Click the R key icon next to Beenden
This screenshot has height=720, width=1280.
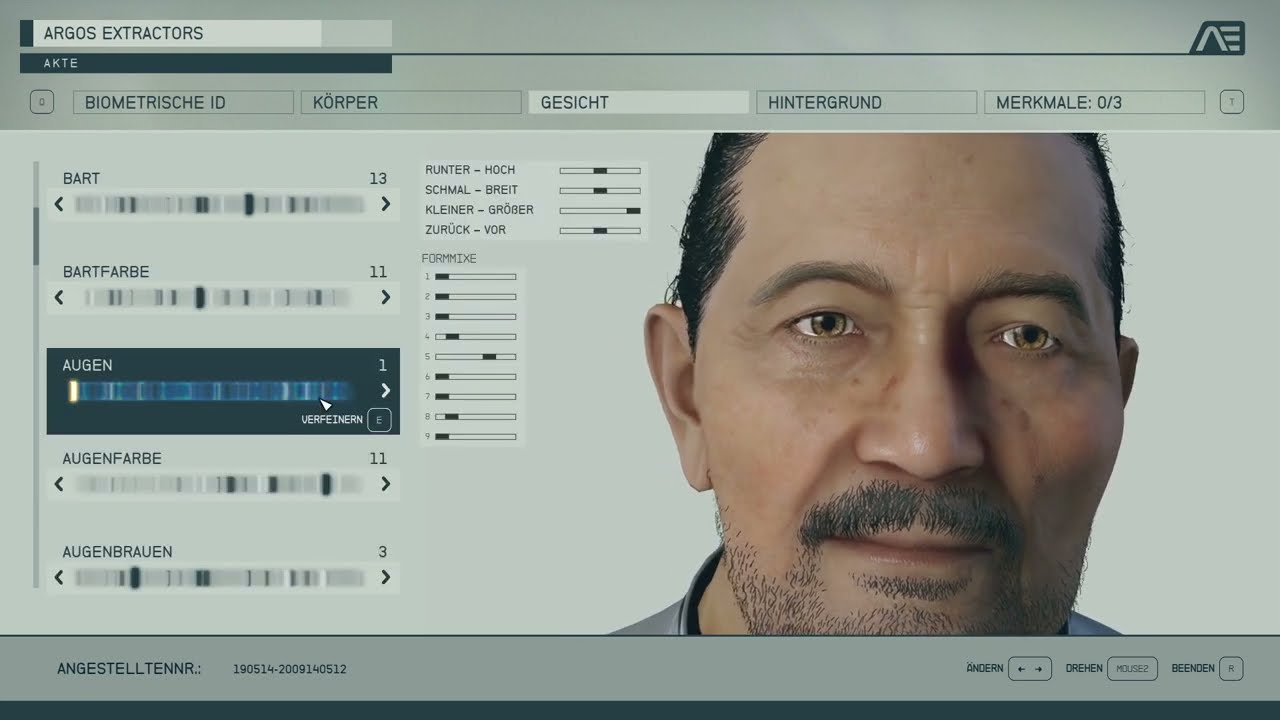(1231, 668)
